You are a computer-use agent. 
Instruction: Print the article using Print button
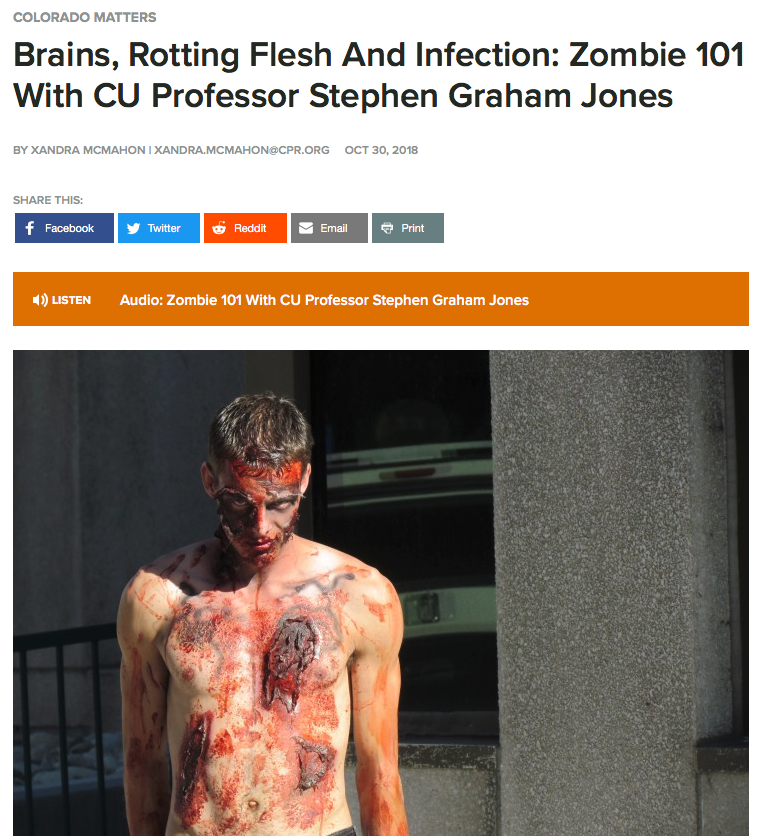tap(408, 228)
